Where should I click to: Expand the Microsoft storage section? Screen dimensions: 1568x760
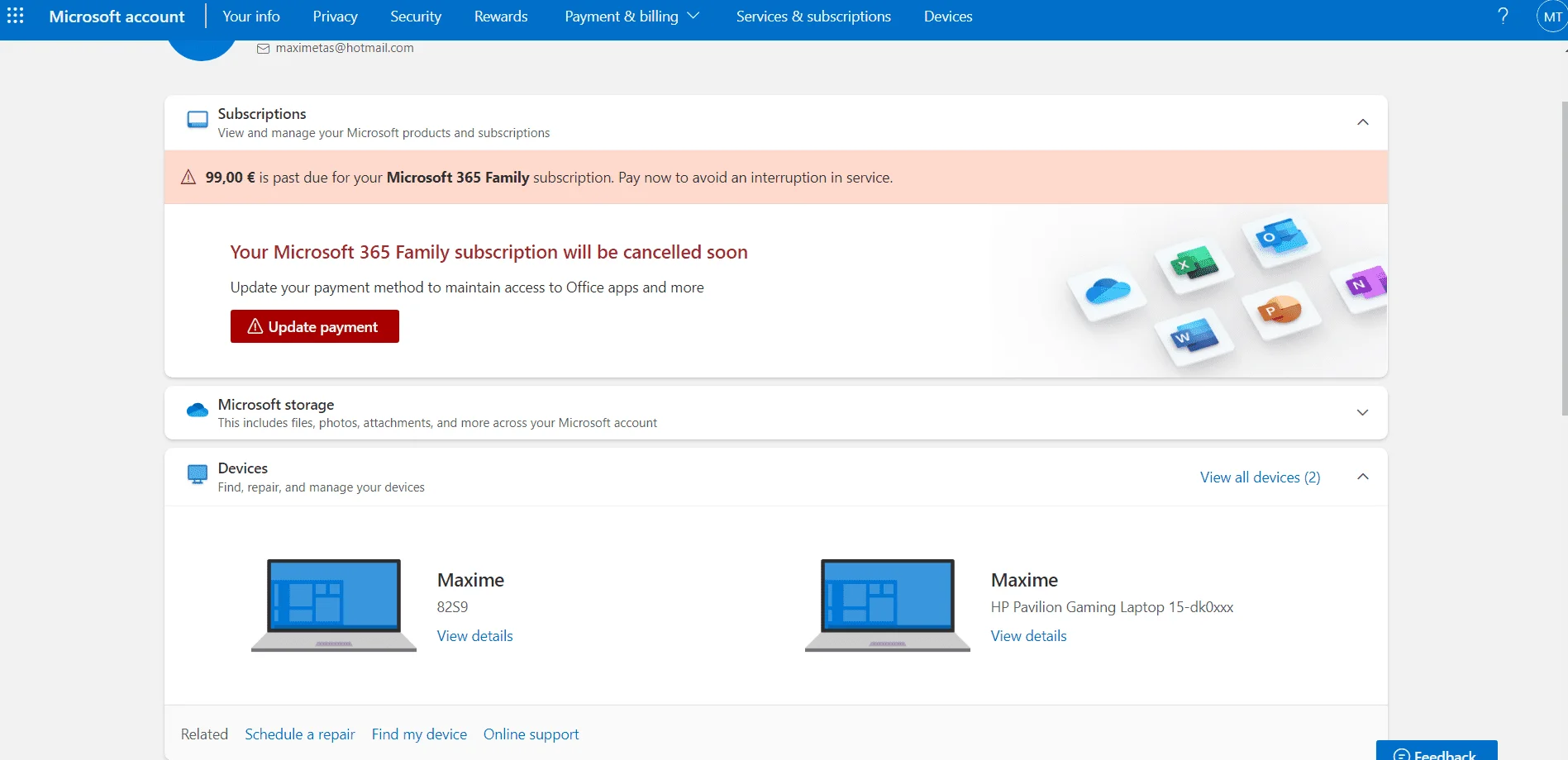click(x=1363, y=412)
